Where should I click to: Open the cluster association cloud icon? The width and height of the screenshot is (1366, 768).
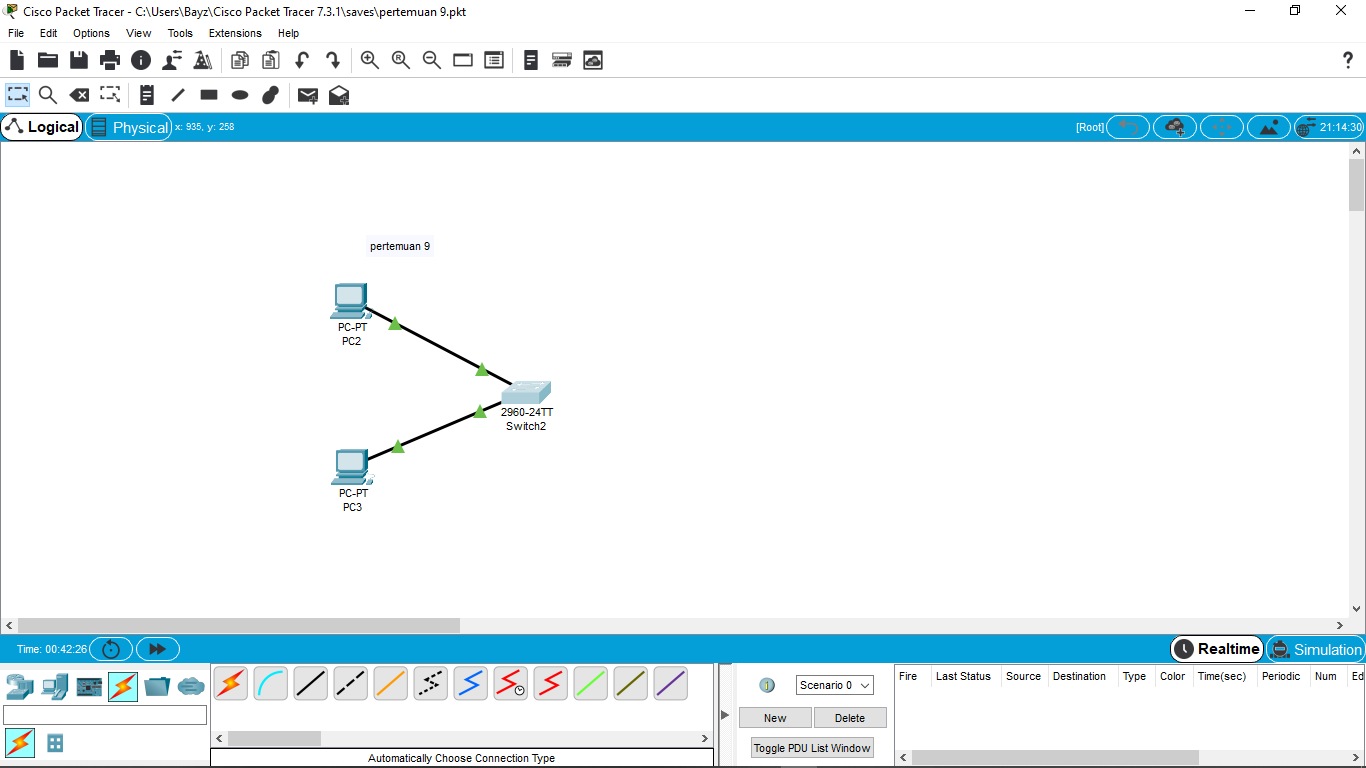pyautogui.click(x=593, y=60)
